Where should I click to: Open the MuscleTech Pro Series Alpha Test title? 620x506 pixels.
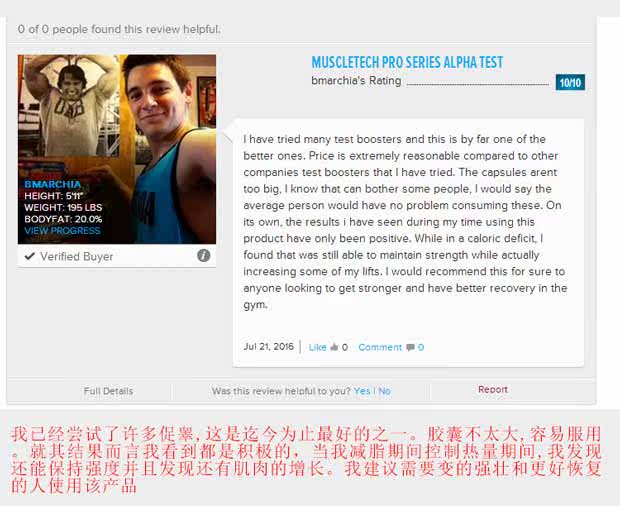(407, 62)
